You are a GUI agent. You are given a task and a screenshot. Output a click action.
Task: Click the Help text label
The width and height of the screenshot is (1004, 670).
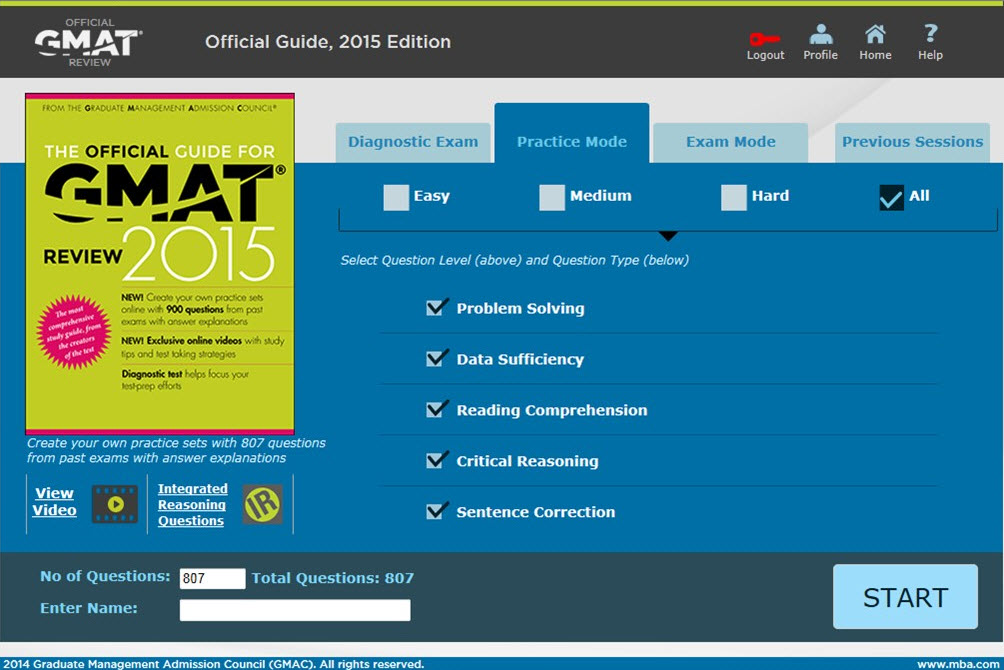click(x=930, y=55)
